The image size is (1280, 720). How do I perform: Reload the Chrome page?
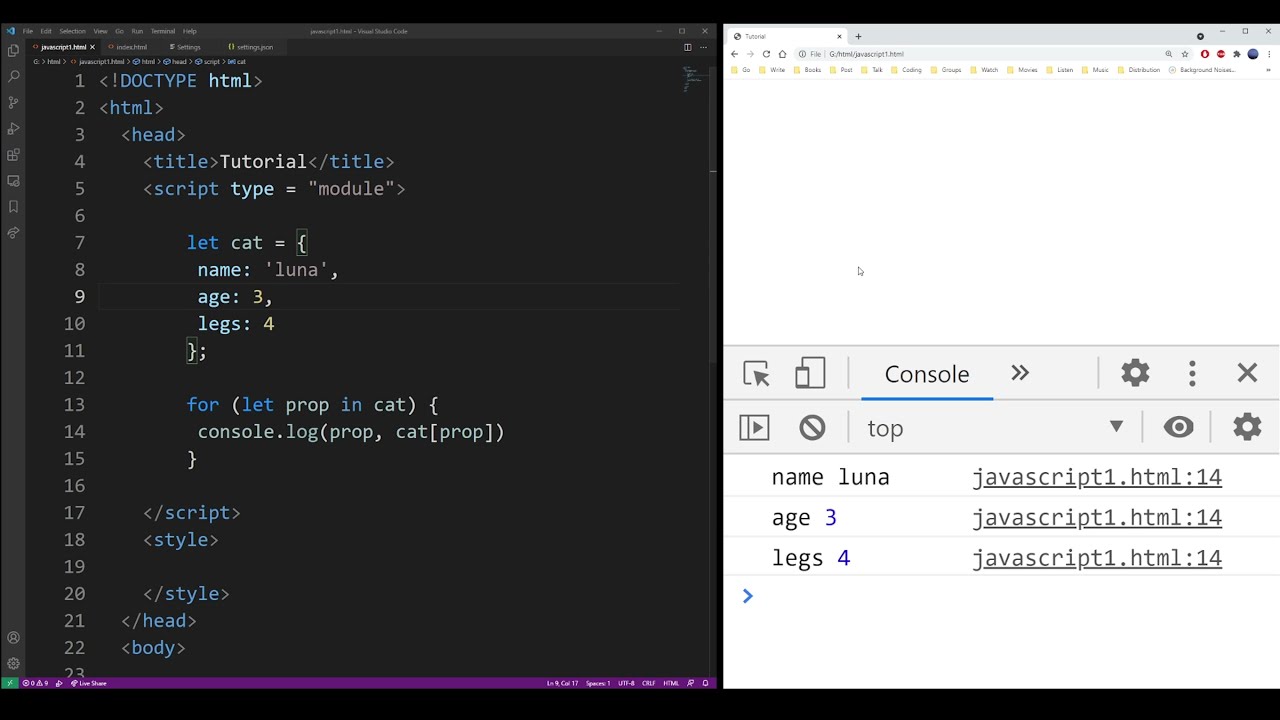click(x=766, y=54)
